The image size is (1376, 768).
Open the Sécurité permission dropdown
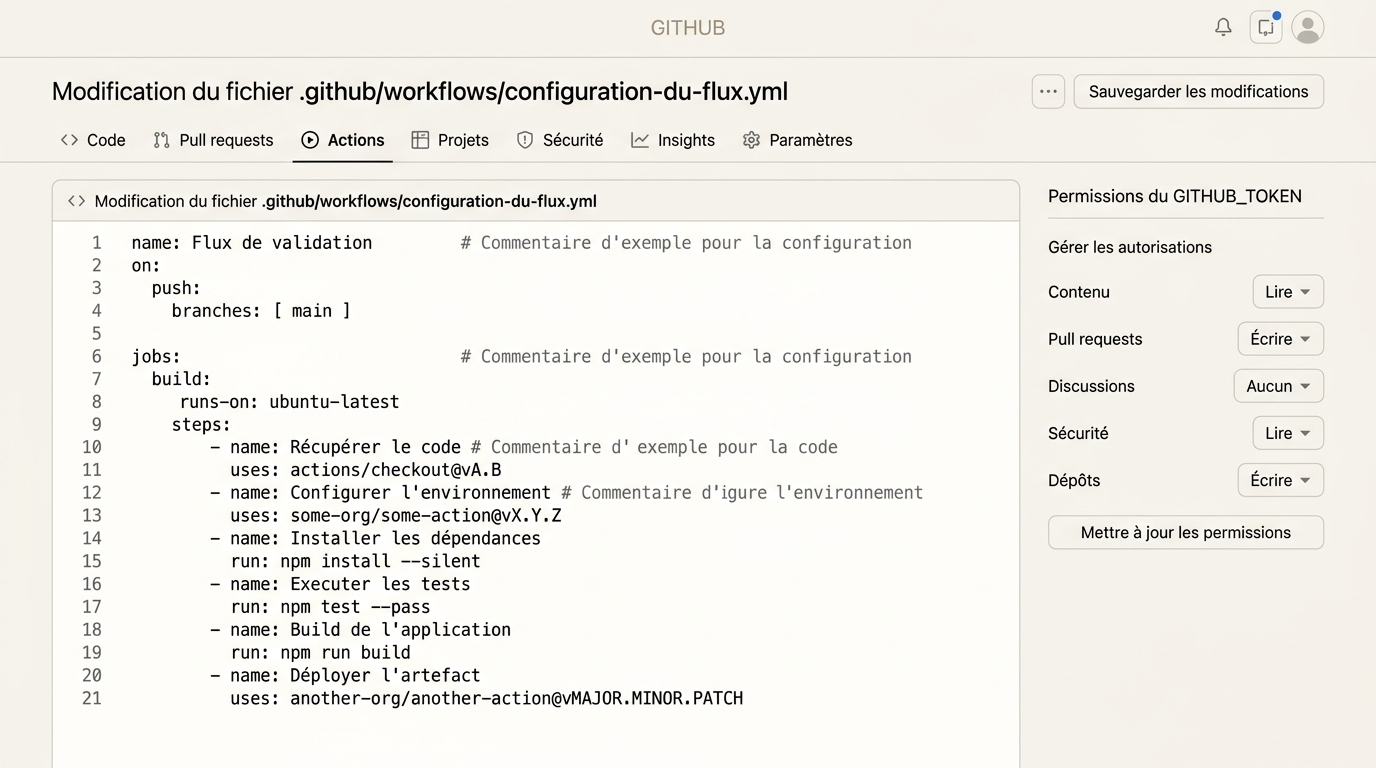(1288, 433)
